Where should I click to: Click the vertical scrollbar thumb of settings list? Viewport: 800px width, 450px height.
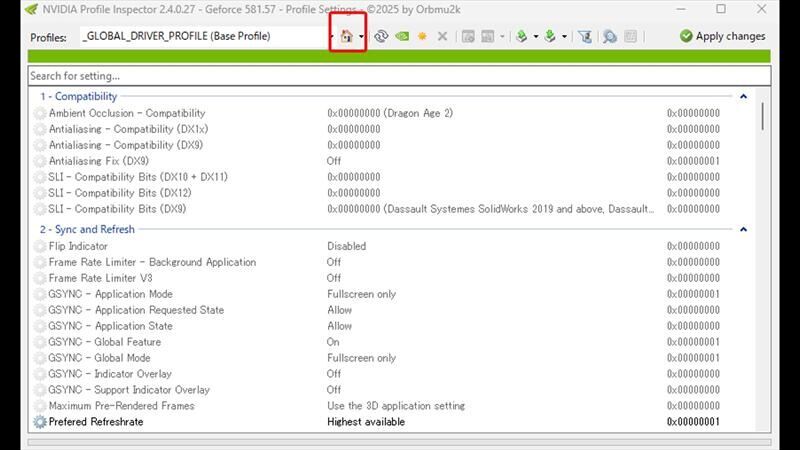tap(763, 116)
